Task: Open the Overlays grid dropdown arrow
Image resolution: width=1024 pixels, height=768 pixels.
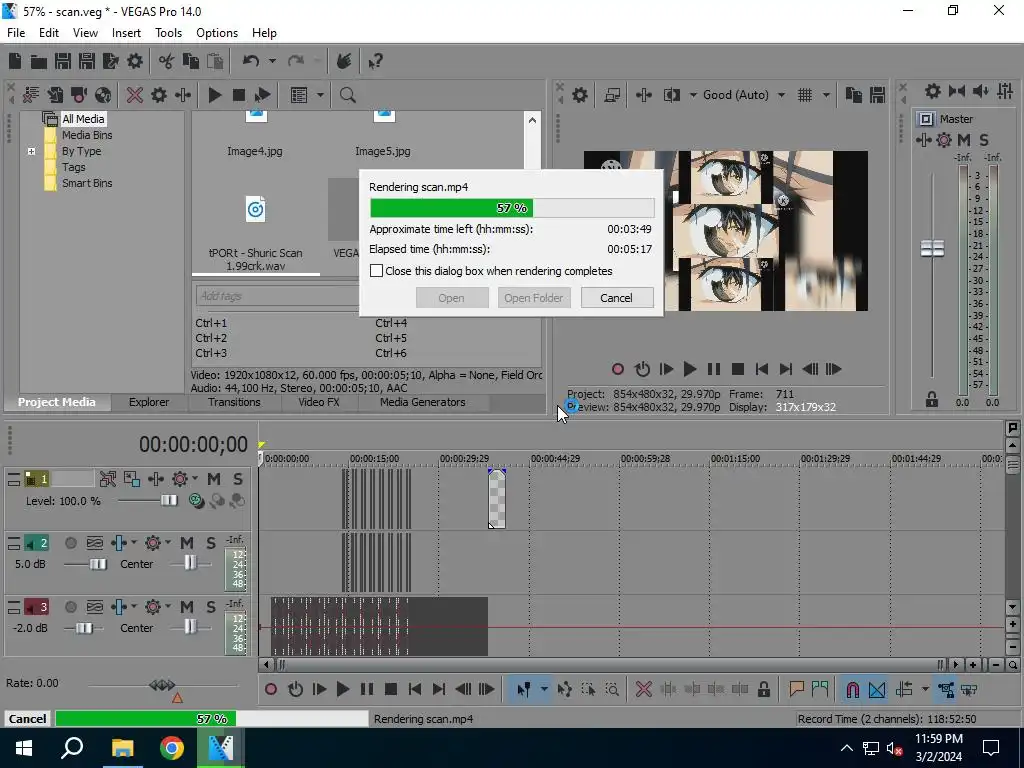Action: click(x=826, y=95)
